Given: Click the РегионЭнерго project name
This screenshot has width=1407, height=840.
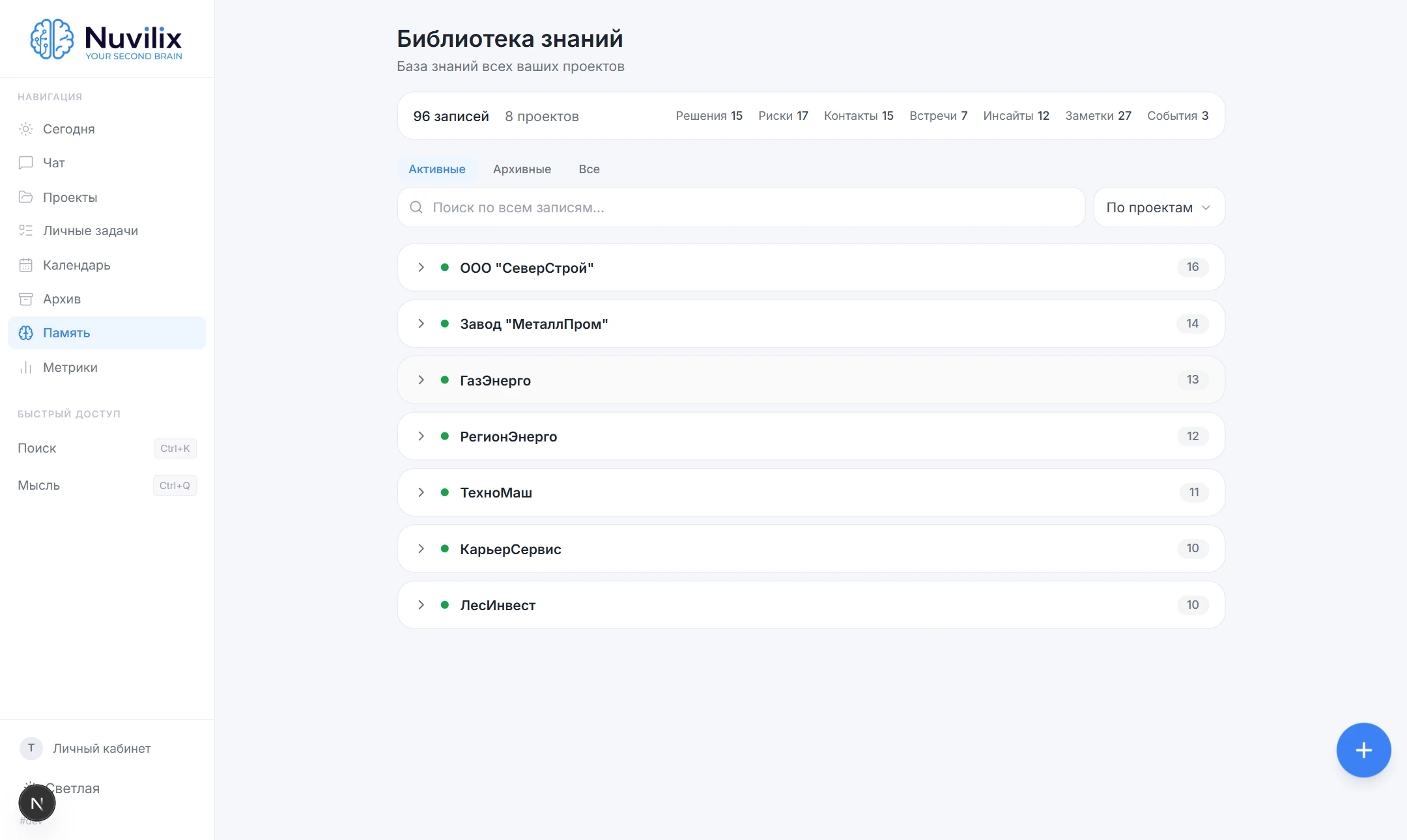Looking at the screenshot, I should click(508, 436).
